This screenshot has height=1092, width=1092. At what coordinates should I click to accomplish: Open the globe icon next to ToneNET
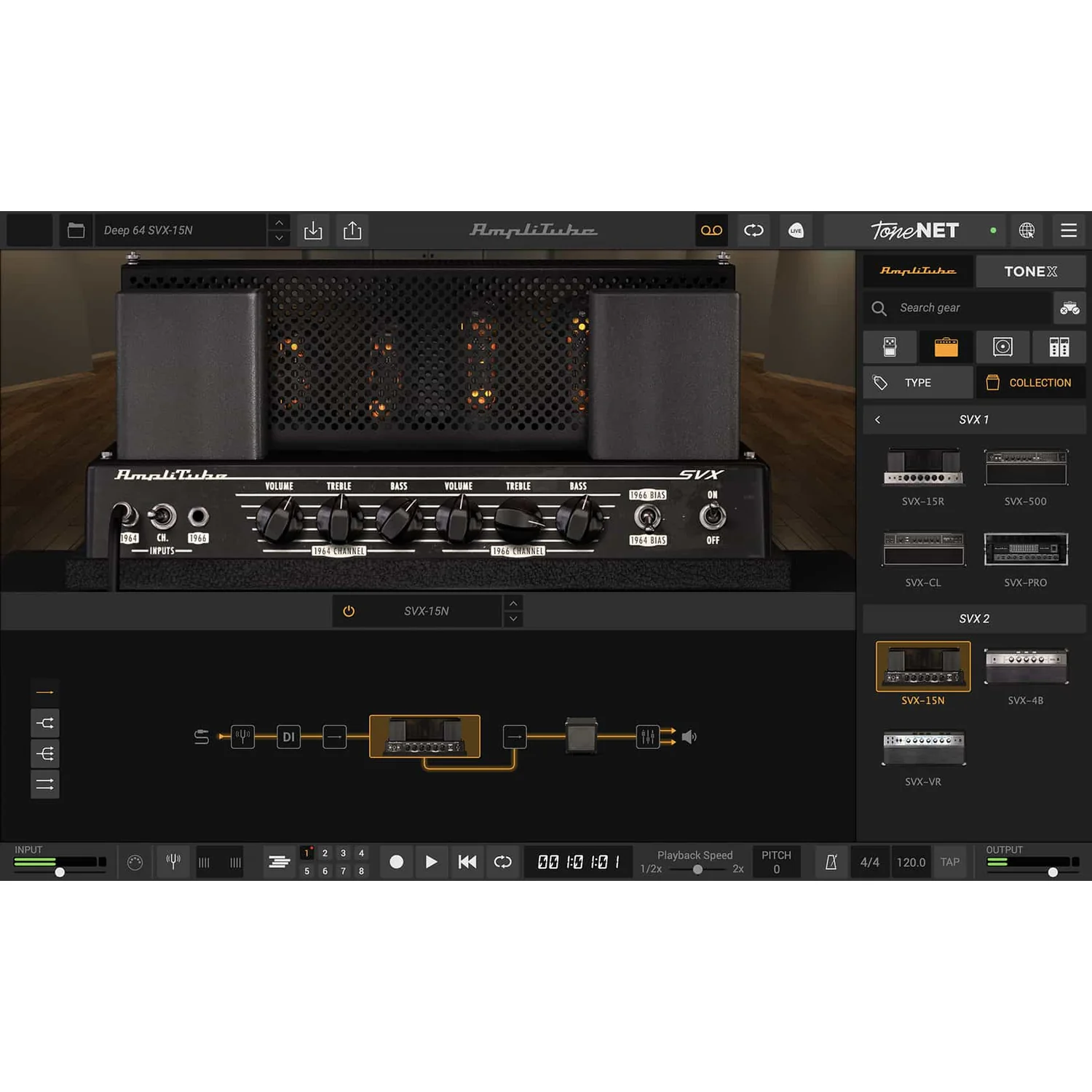click(1026, 231)
